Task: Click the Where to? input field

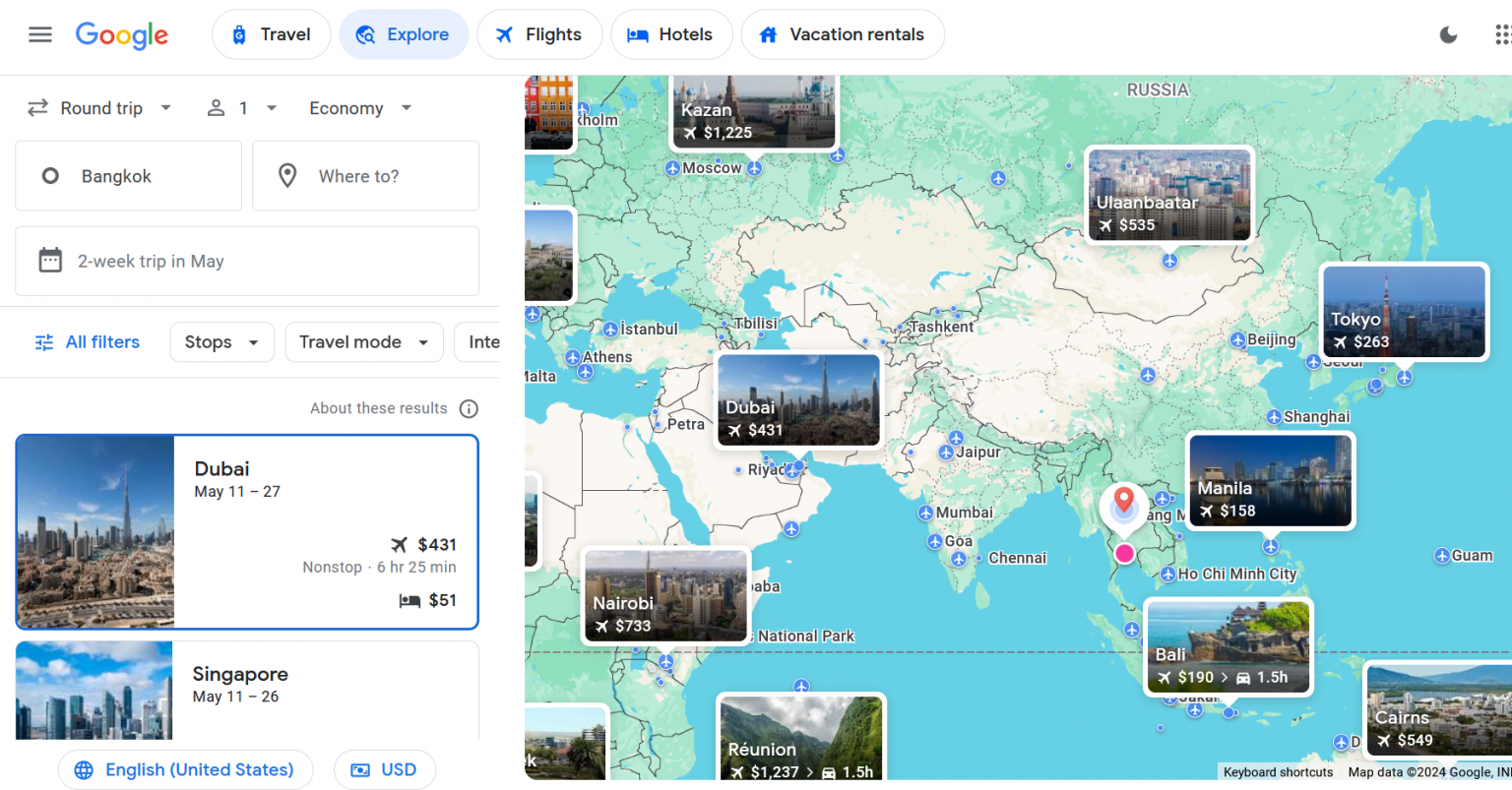Action: pos(365,175)
